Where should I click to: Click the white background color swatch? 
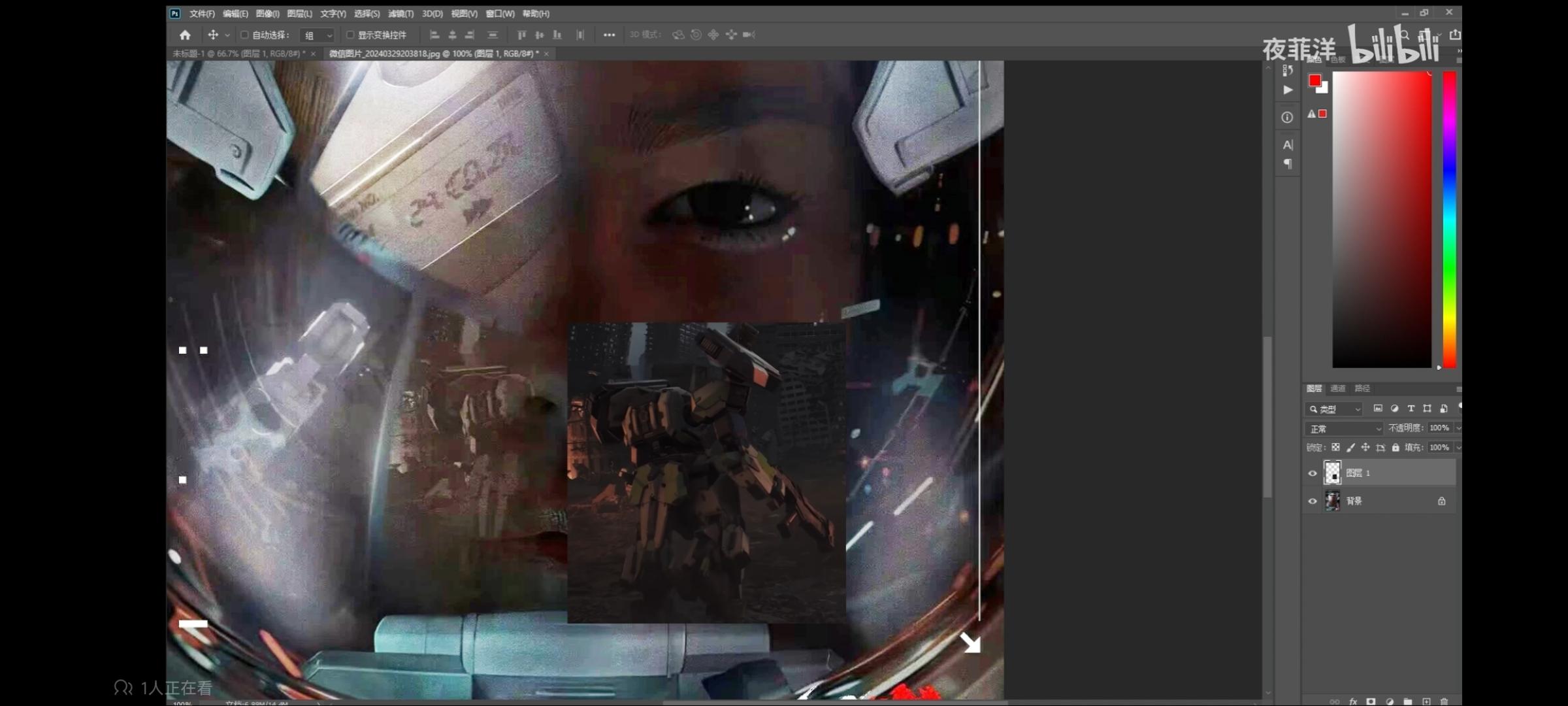click(x=1324, y=89)
